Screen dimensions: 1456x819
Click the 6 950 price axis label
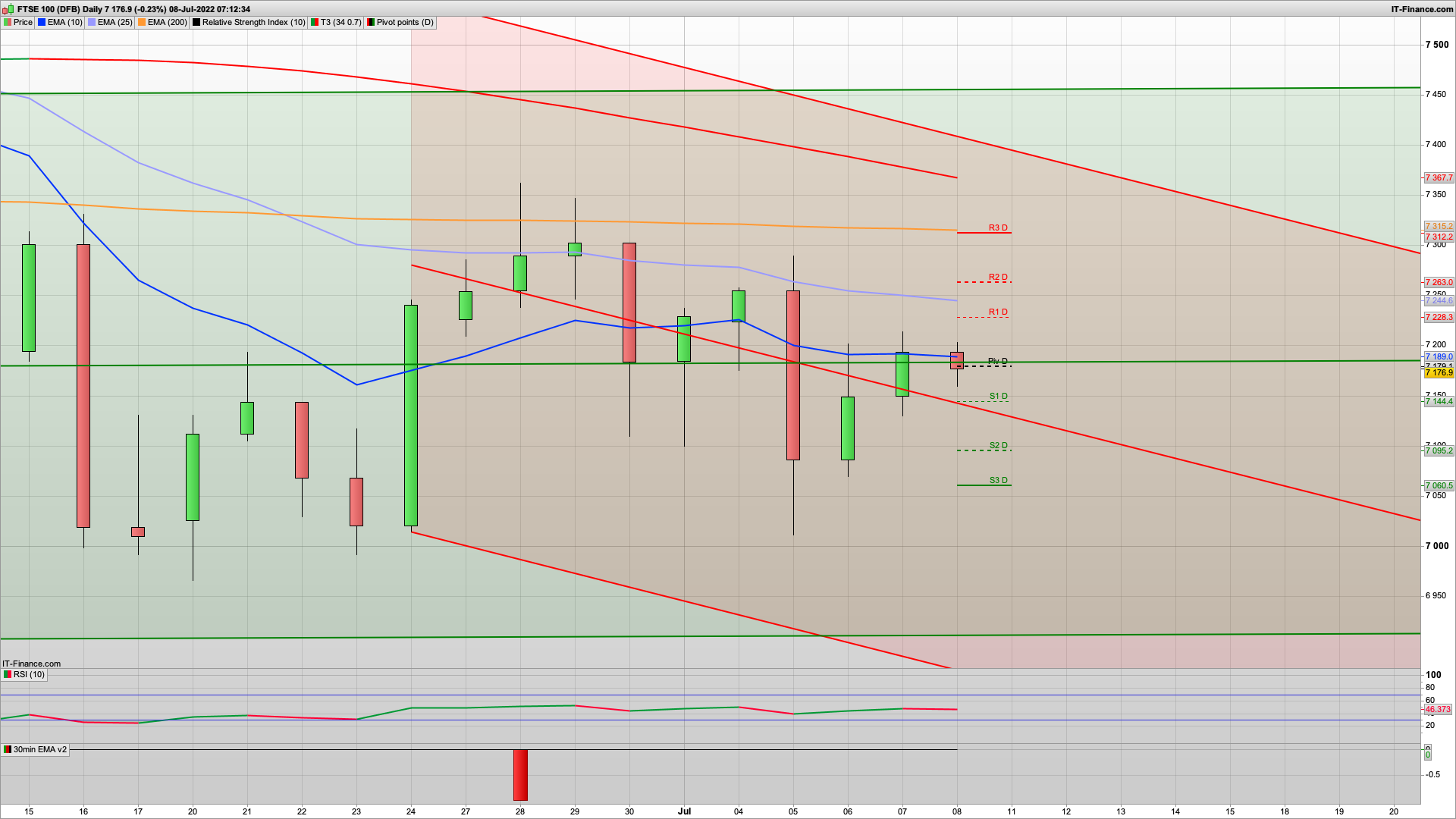coord(1436,596)
